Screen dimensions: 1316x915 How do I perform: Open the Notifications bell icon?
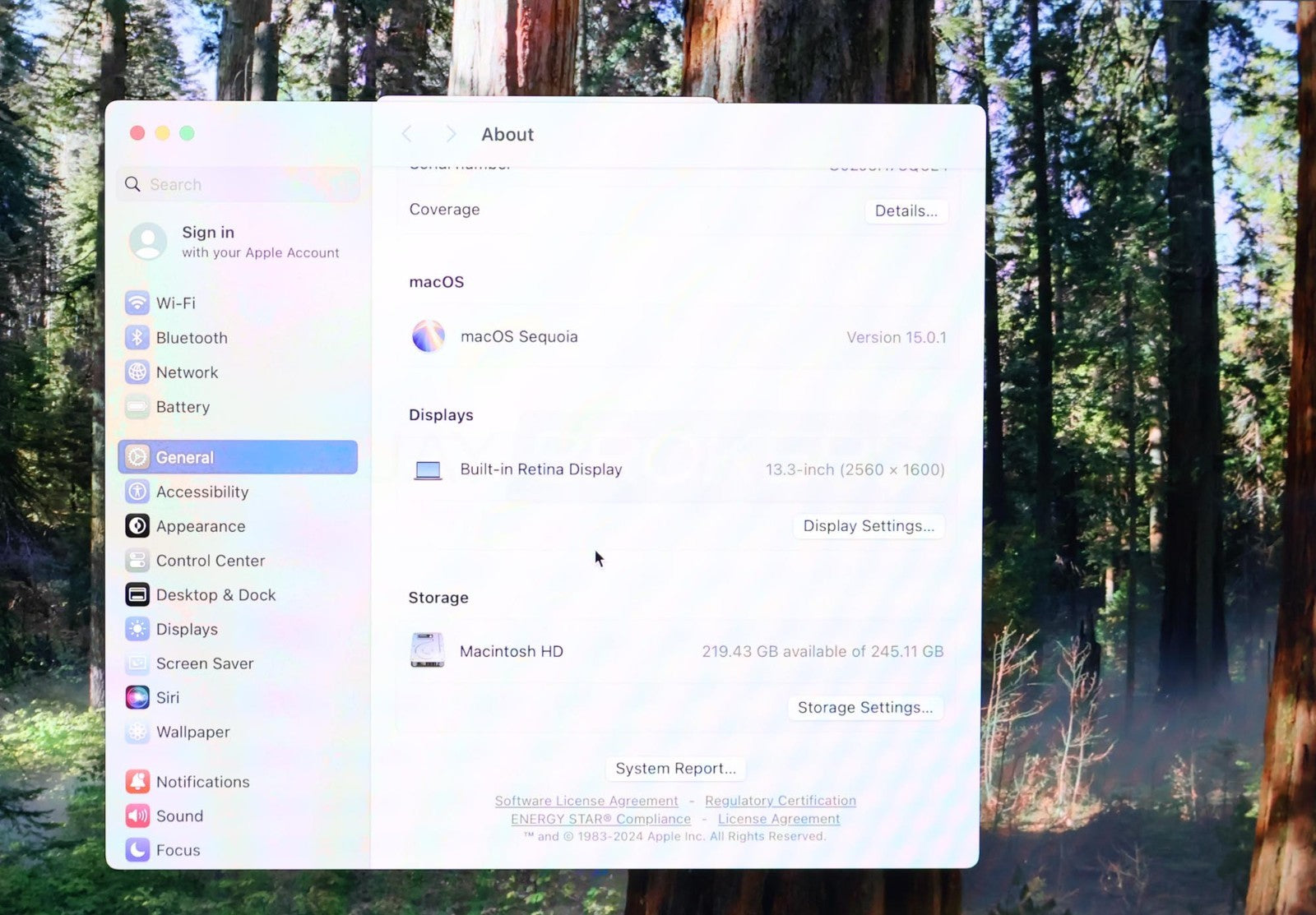137,782
